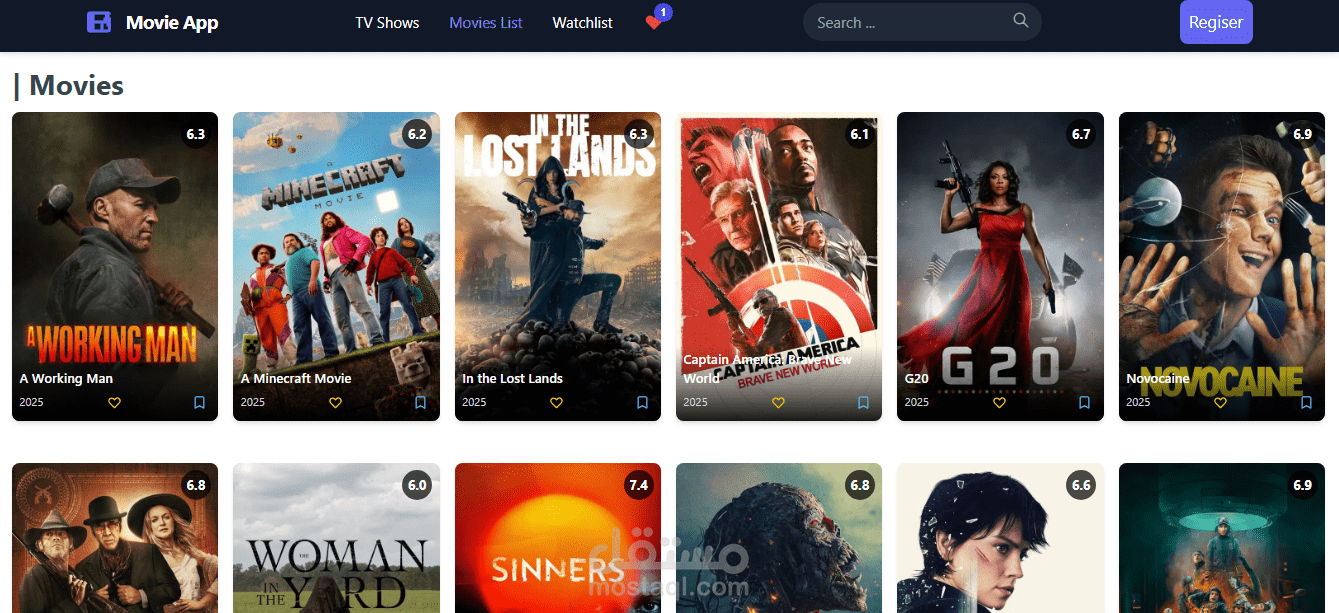Favorite A Minecraft Movie with heart icon

pyautogui.click(x=335, y=402)
